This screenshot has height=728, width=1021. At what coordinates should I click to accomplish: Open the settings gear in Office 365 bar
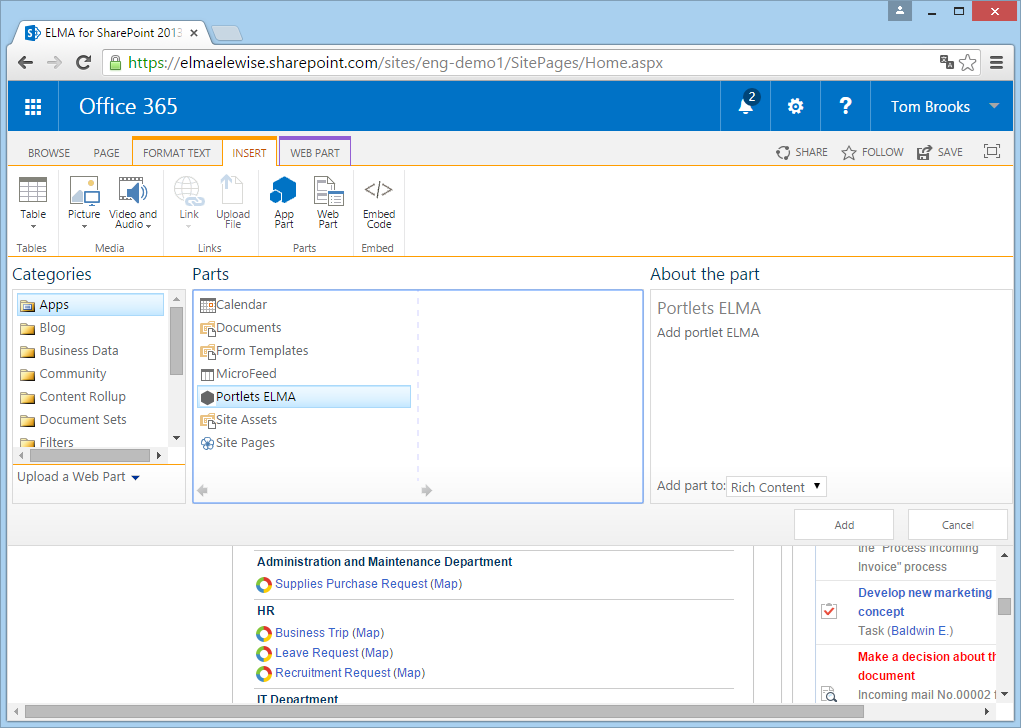tap(795, 106)
